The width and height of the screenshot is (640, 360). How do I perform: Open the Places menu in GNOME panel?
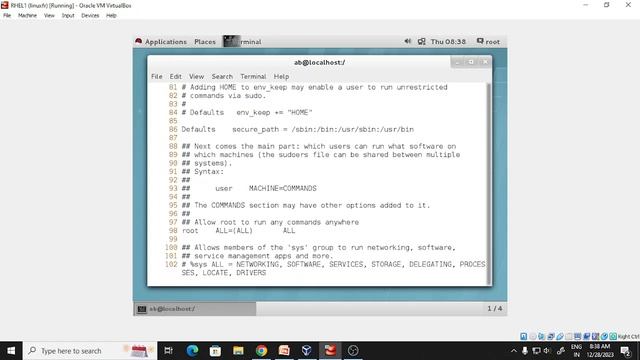click(x=205, y=42)
